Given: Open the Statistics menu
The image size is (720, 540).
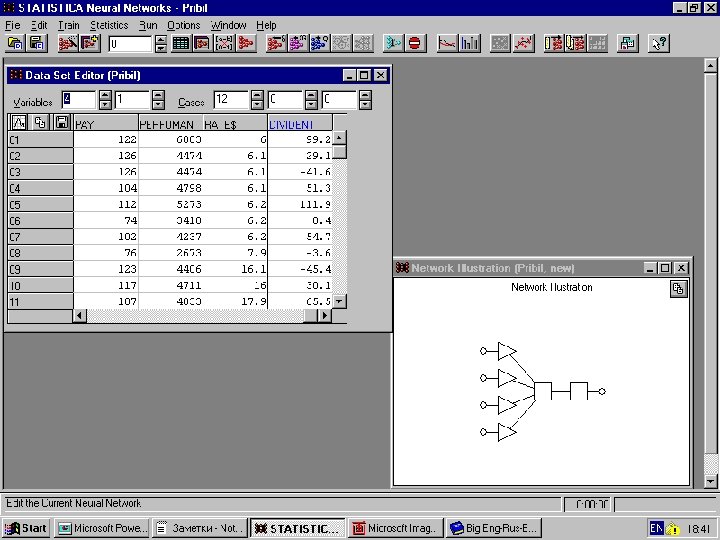Looking at the screenshot, I should [109, 25].
